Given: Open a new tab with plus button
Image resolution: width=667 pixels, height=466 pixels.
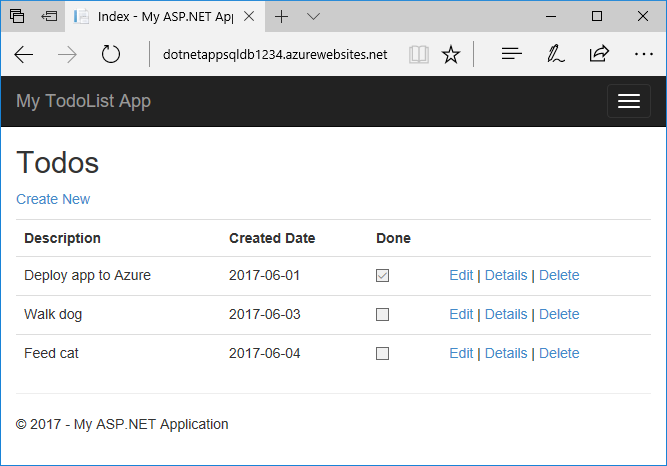Looking at the screenshot, I should (x=282, y=17).
